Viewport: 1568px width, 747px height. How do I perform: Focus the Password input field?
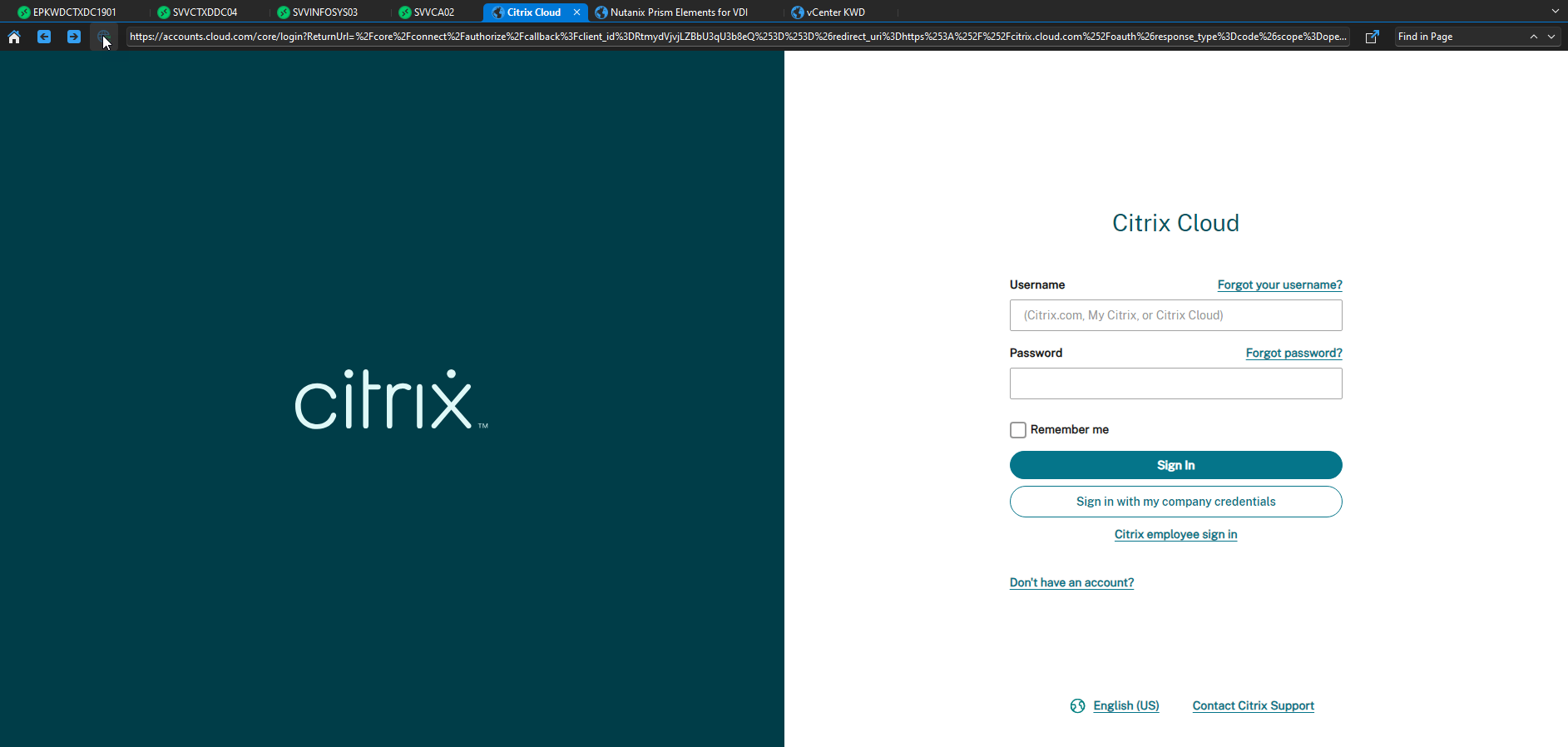pos(1176,383)
